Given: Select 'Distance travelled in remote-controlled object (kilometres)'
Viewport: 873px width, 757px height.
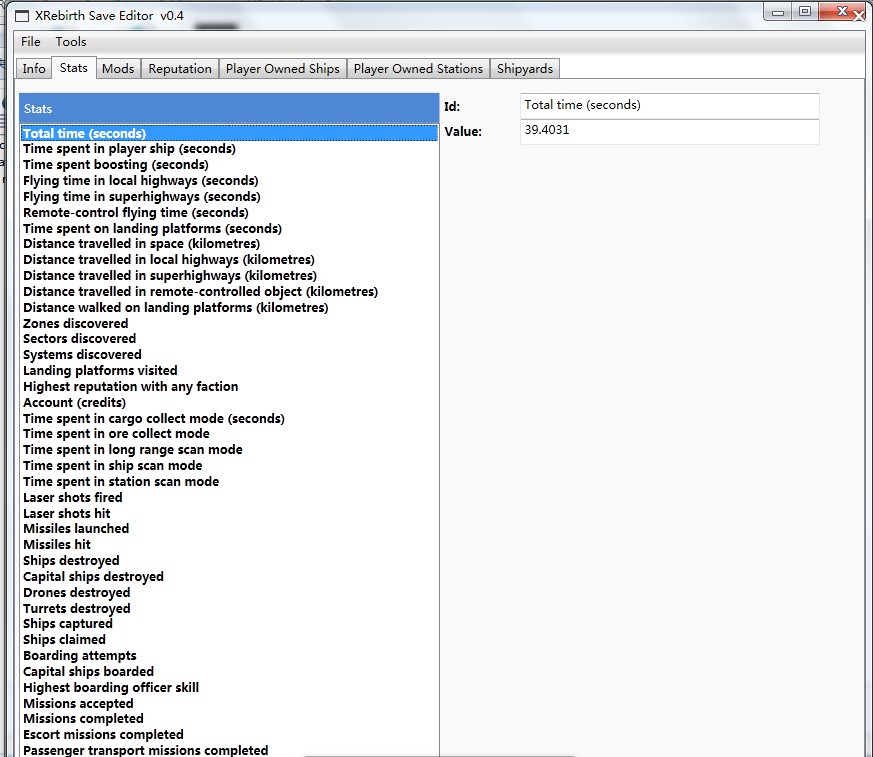Looking at the screenshot, I should [x=229, y=292].
